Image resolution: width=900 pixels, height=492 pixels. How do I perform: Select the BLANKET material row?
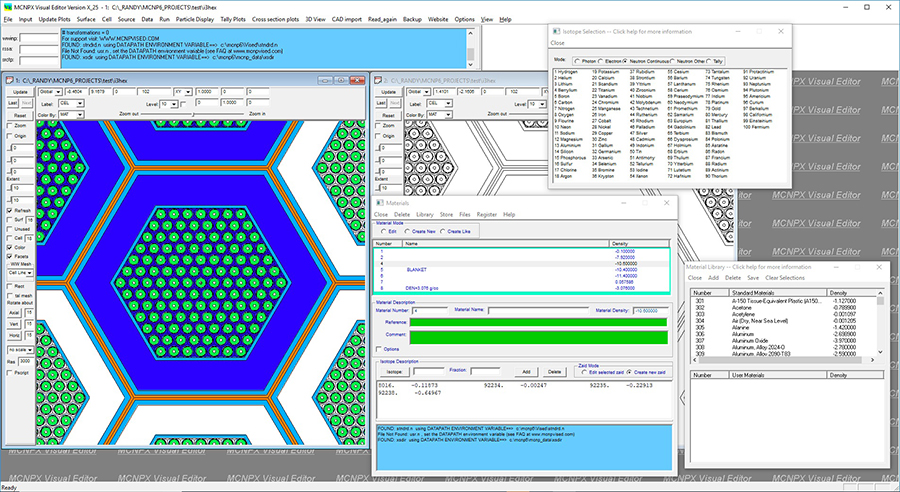coord(522,270)
